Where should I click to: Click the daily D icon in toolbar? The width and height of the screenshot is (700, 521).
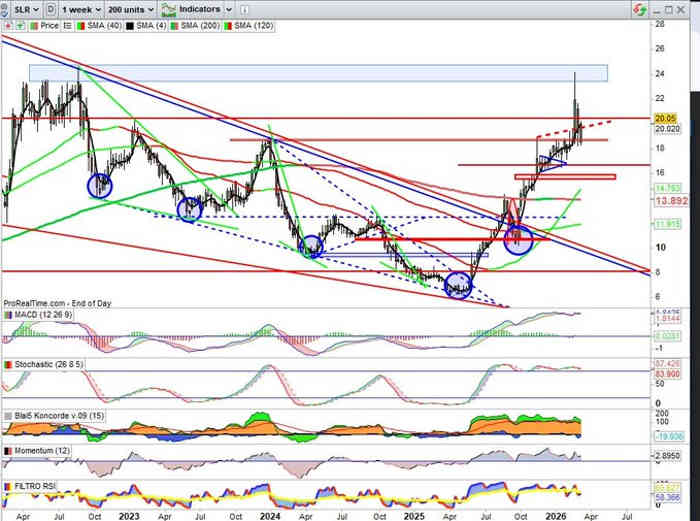pyautogui.click(x=50, y=8)
